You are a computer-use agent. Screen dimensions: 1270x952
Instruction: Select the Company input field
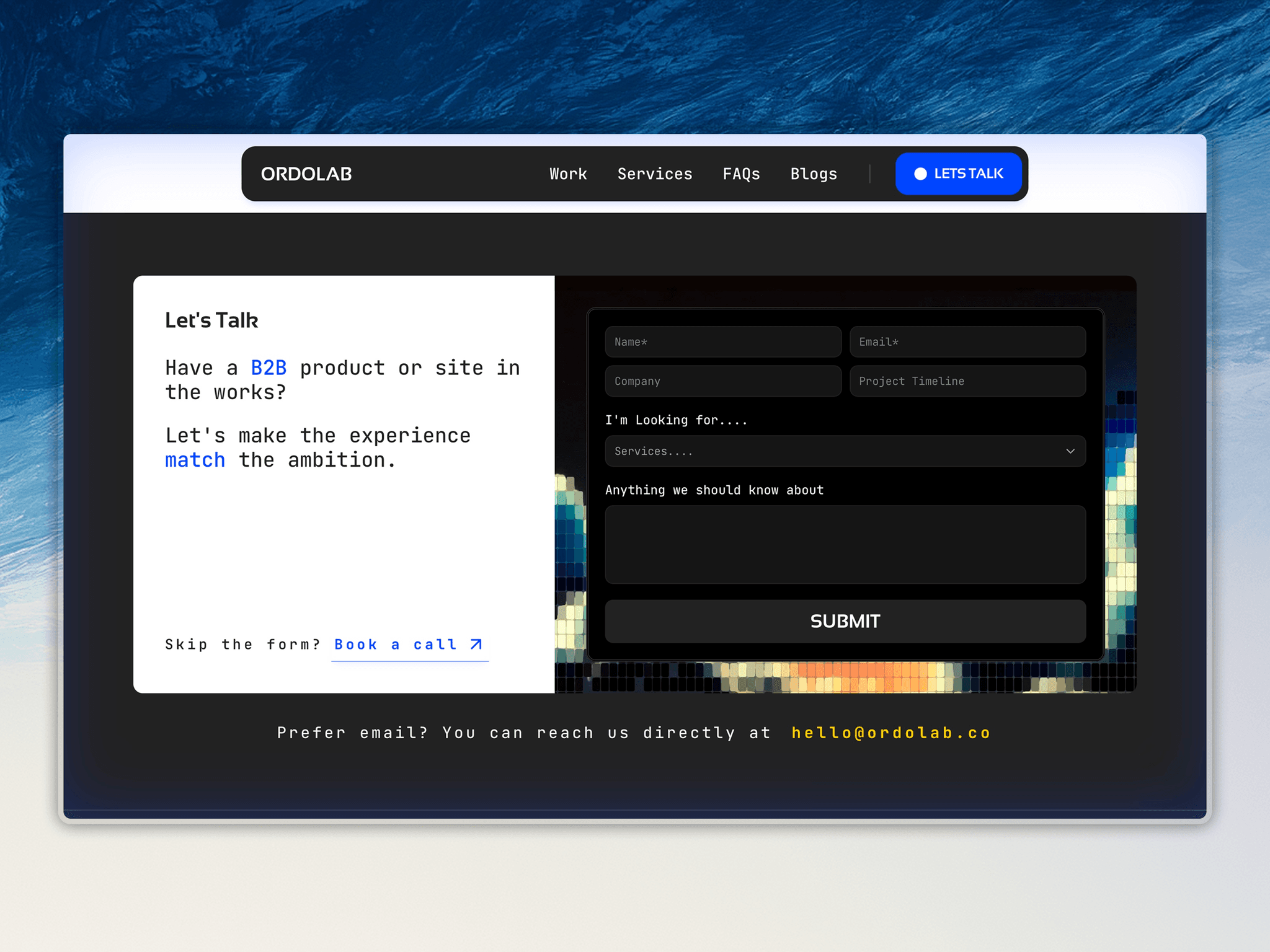(723, 381)
